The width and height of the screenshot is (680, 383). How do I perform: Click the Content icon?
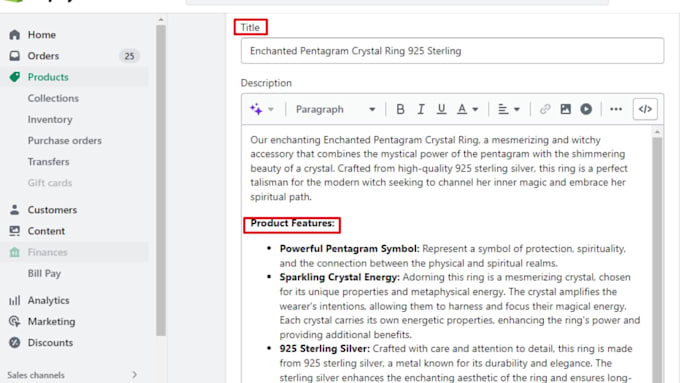(x=15, y=231)
